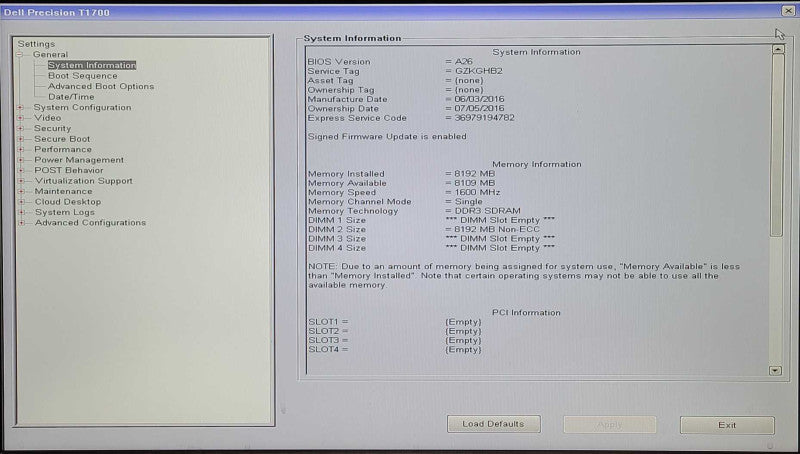Select the System Logs category label
This screenshot has height=454, width=800.
[65, 212]
